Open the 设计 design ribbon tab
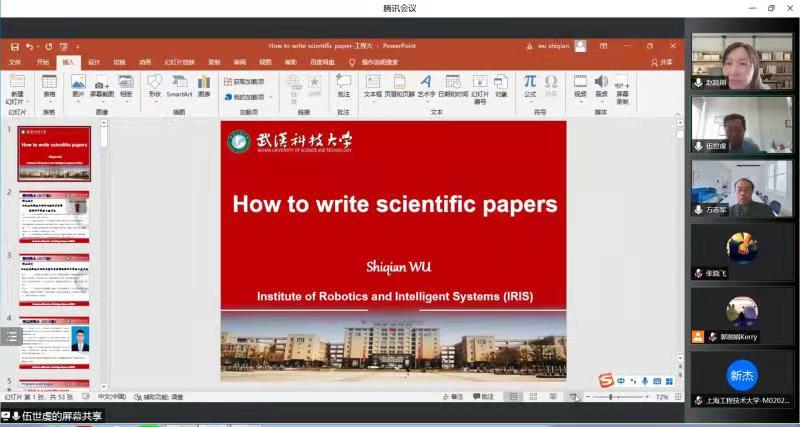Image resolution: width=800 pixels, height=427 pixels. 94,62
